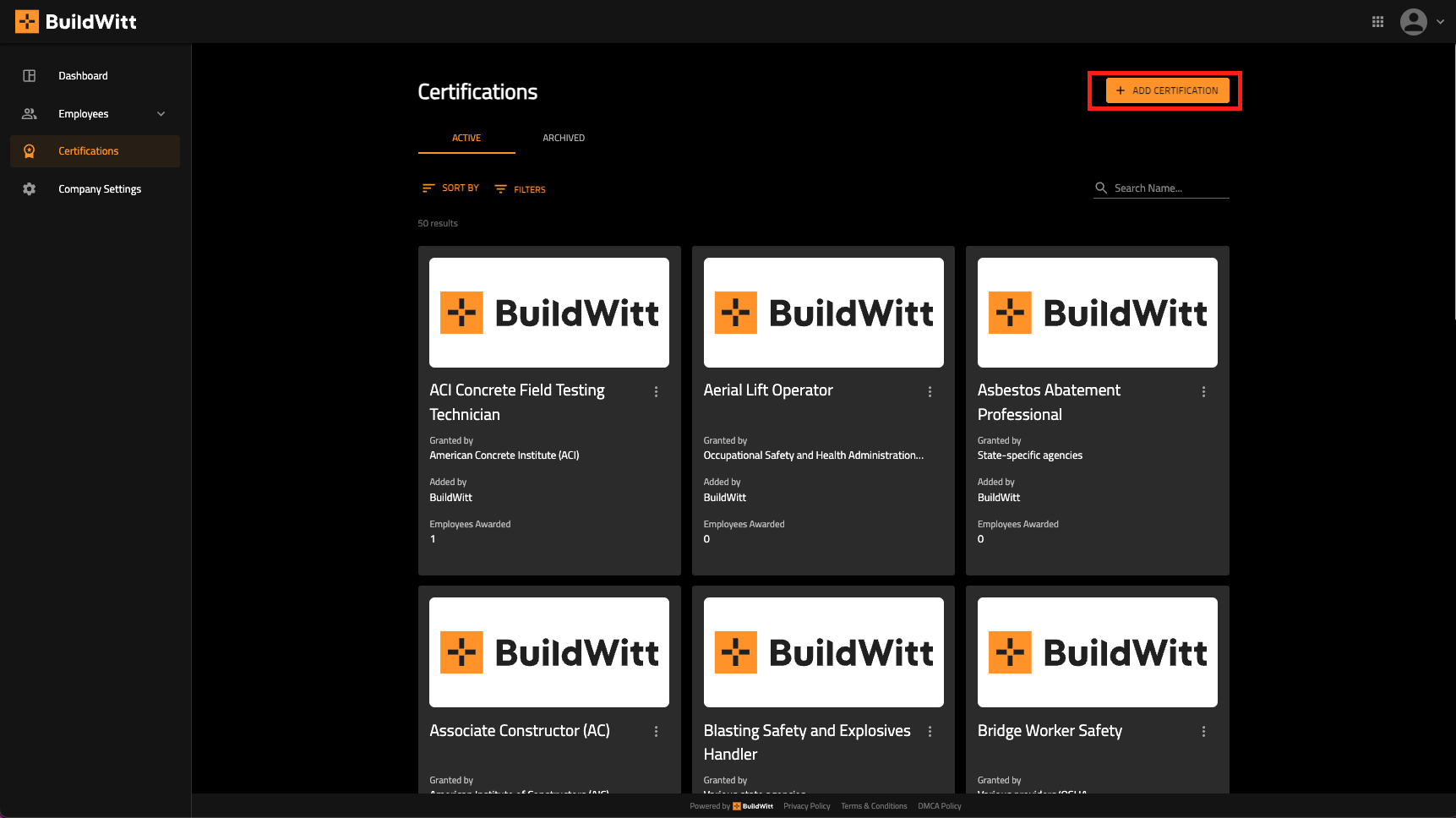1456x818 pixels.
Task: Expand the account dropdown chevron
Action: [1440, 22]
